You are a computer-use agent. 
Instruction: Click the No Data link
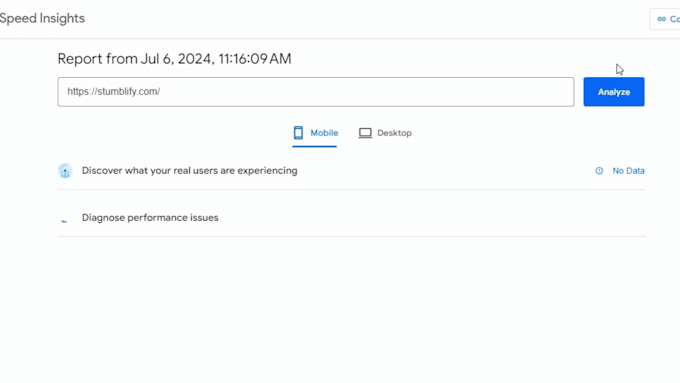tap(628, 171)
